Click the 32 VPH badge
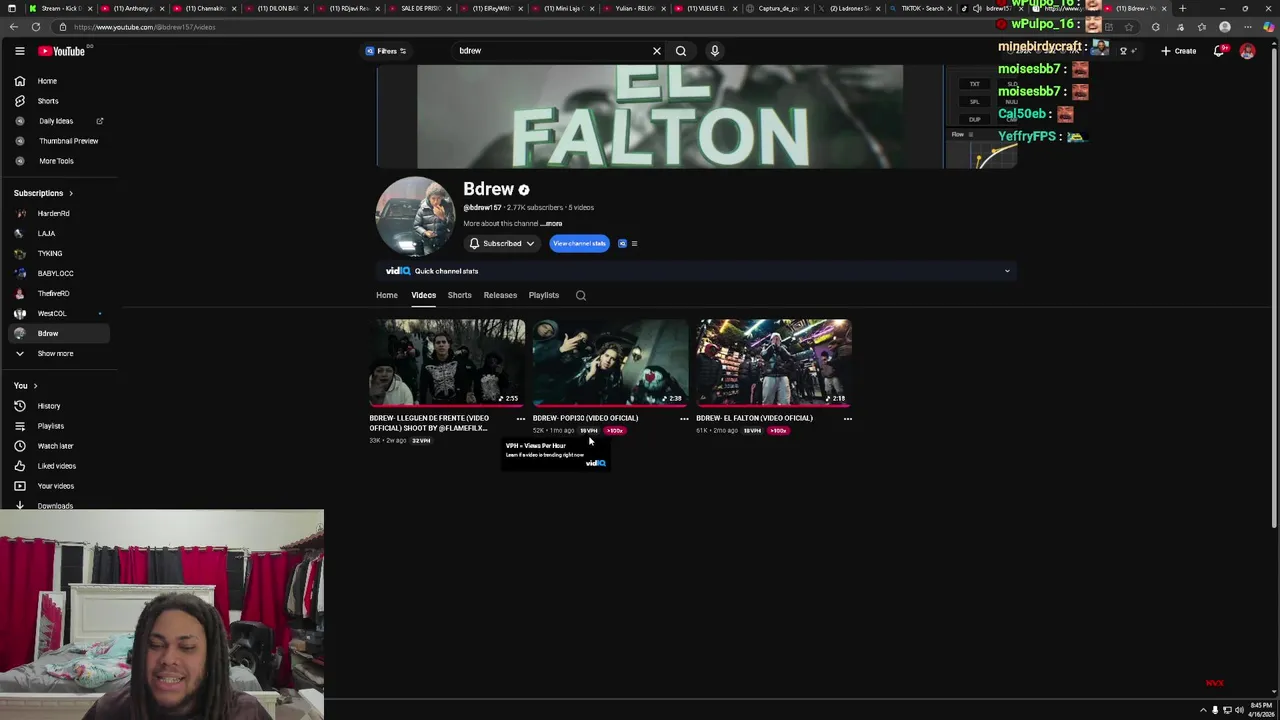Screen dimensions: 1280x720 [x=421, y=441]
